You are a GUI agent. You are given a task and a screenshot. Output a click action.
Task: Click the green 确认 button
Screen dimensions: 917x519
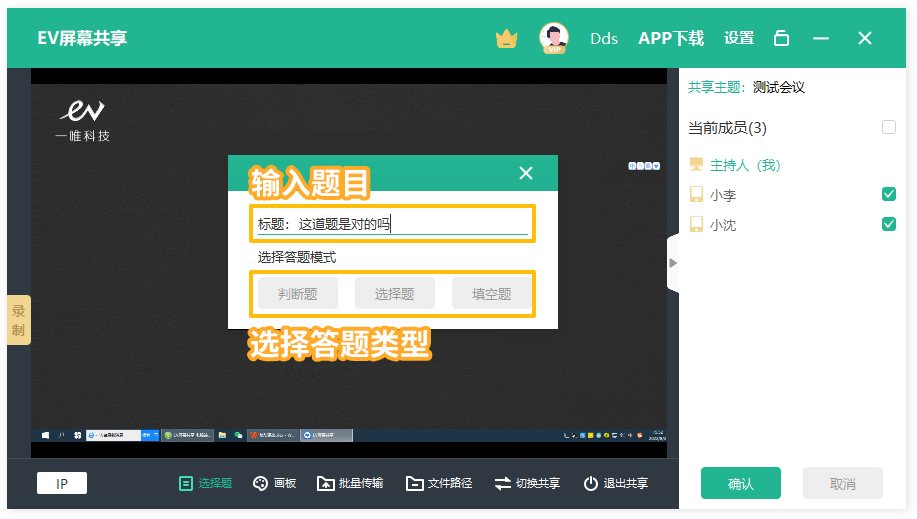coord(741,484)
